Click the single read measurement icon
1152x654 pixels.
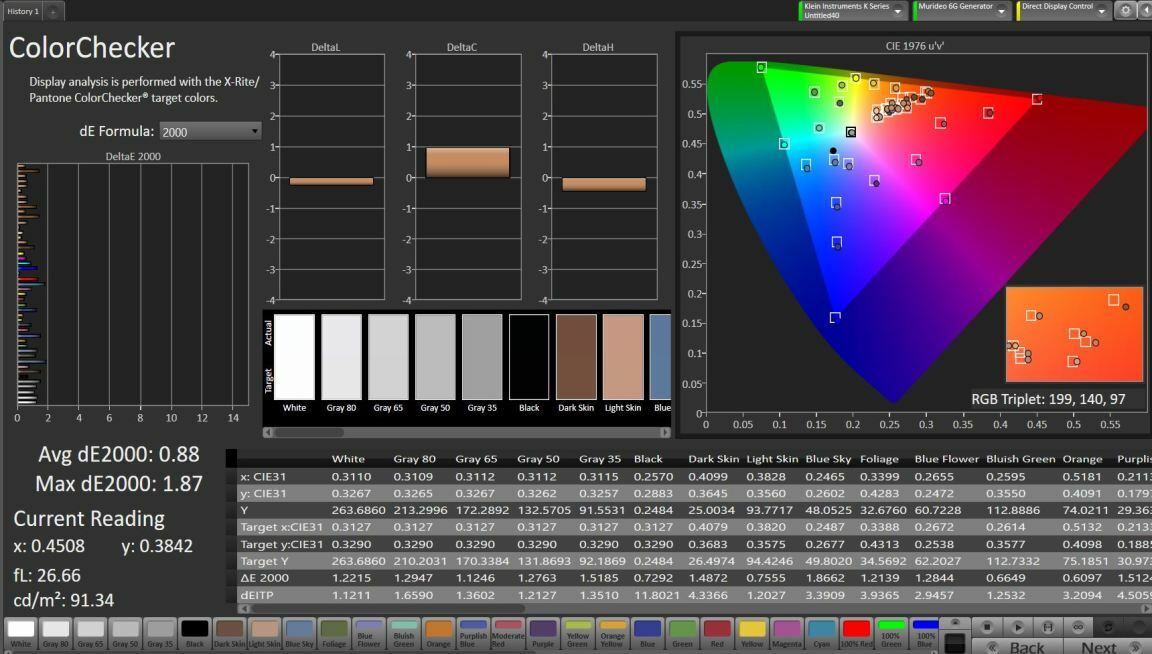(x=1048, y=626)
